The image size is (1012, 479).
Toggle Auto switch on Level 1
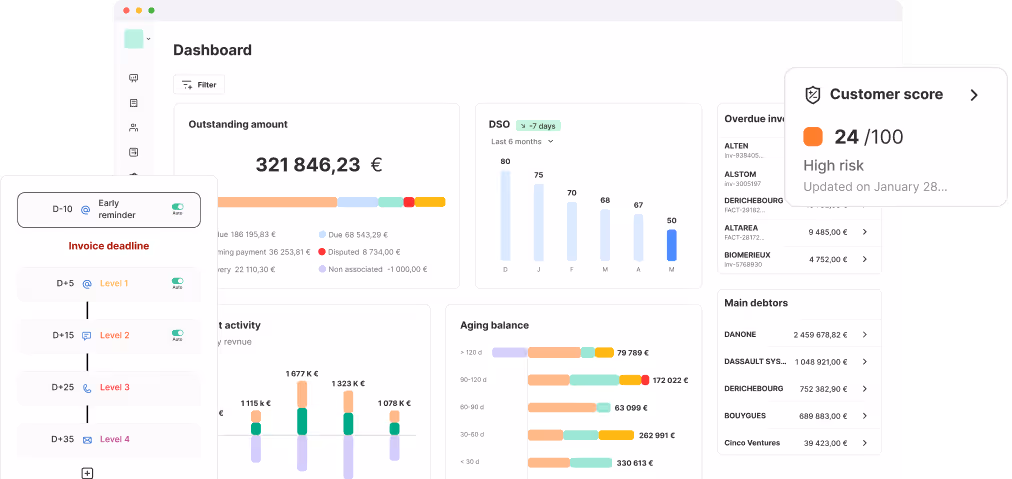click(x=177, y=281)
